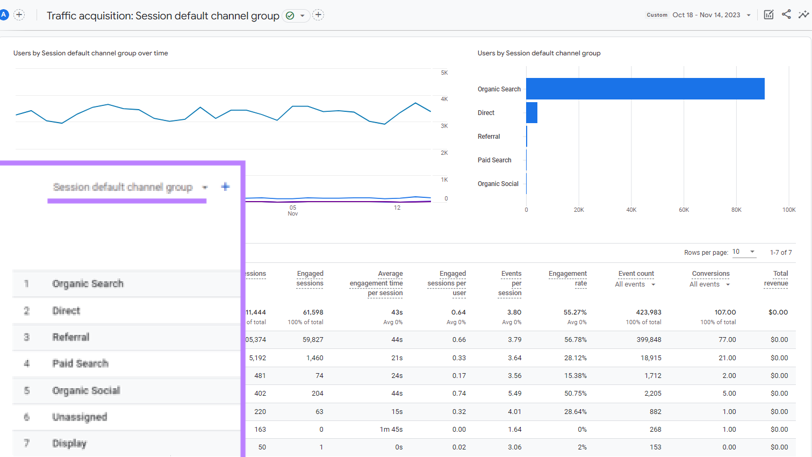Sort table by Engagement rate column
Image resolution: width=812 pixels, height=457 pixels.
tap(567, 278)
